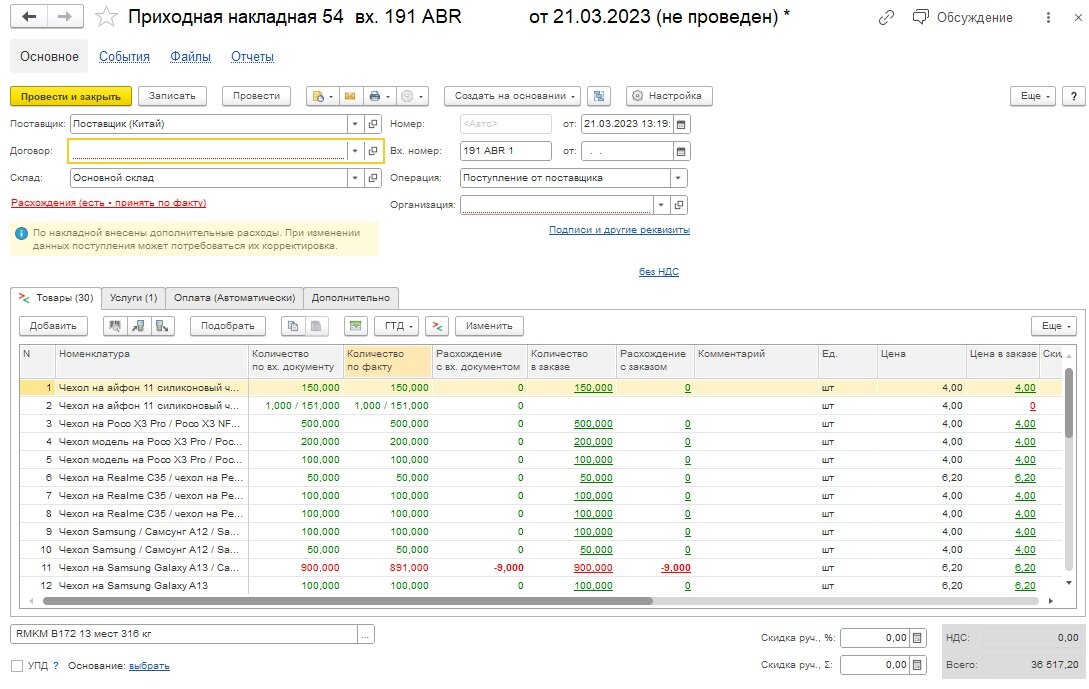
Task: Open the Операция dropdown
Action: click(679, 178)
